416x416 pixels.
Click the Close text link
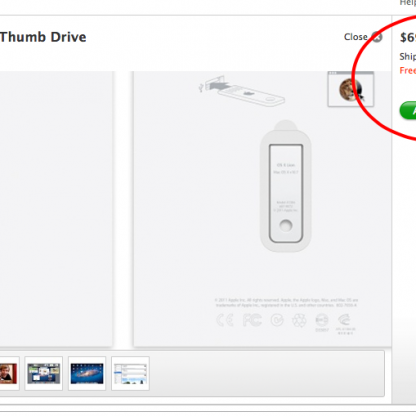356,37
